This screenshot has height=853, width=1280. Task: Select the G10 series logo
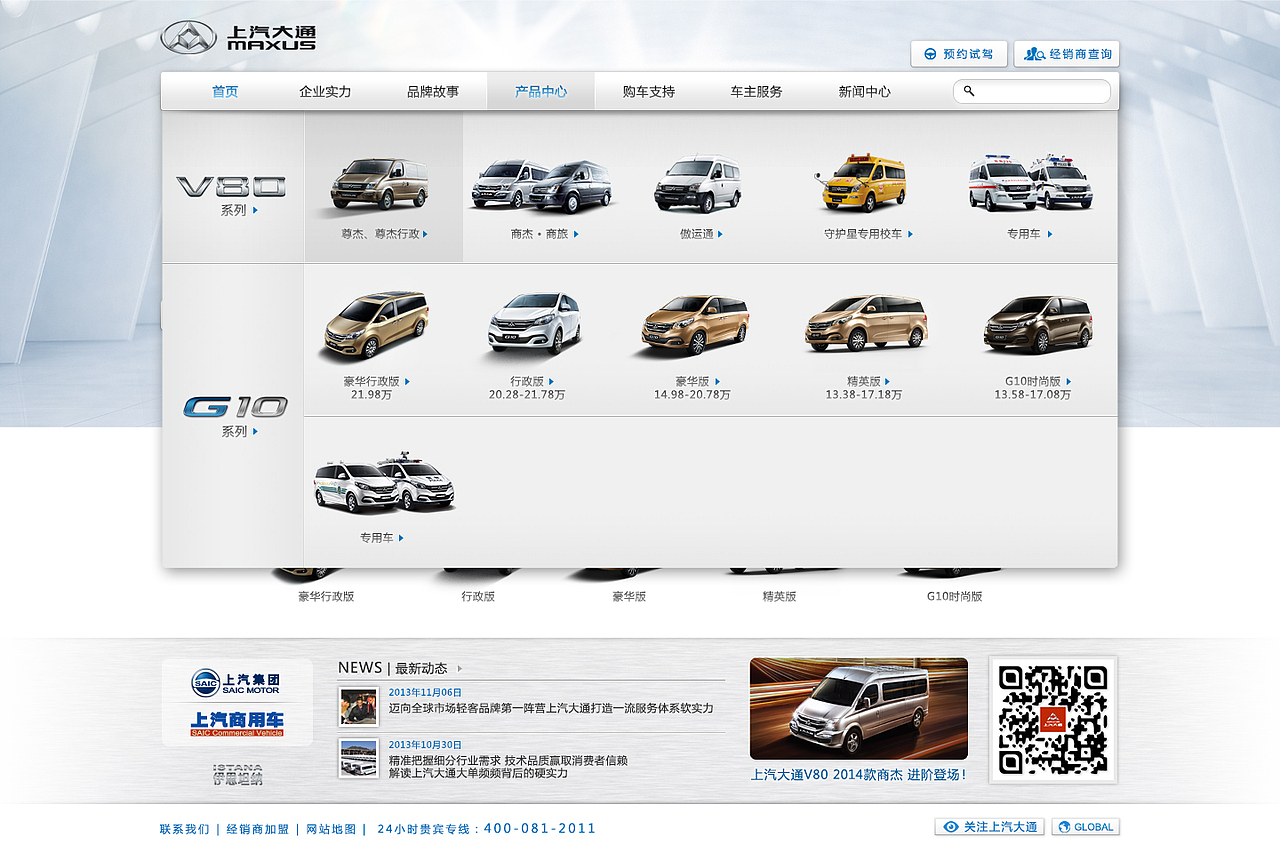click(x=235, y=407)
